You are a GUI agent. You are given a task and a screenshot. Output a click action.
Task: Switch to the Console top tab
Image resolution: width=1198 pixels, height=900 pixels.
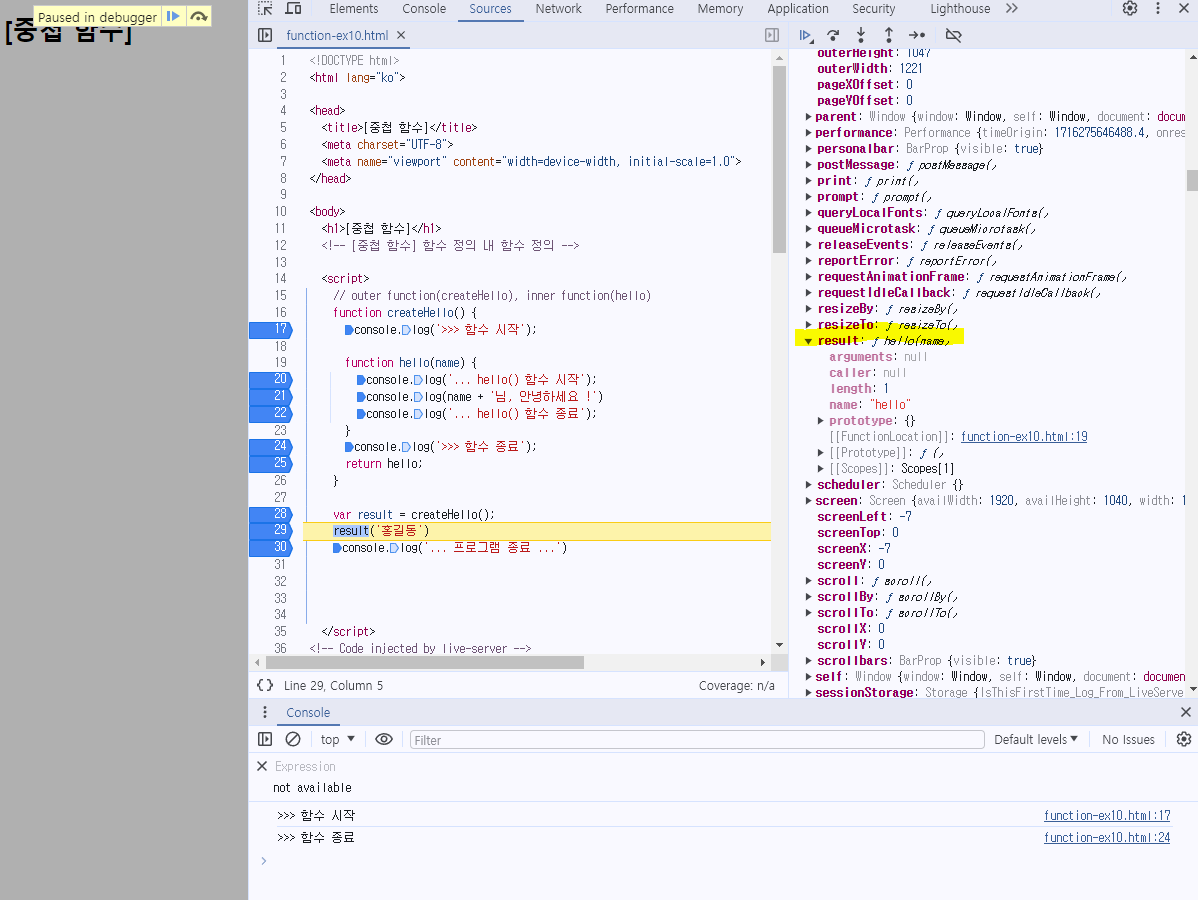click(x=424, y=8)
